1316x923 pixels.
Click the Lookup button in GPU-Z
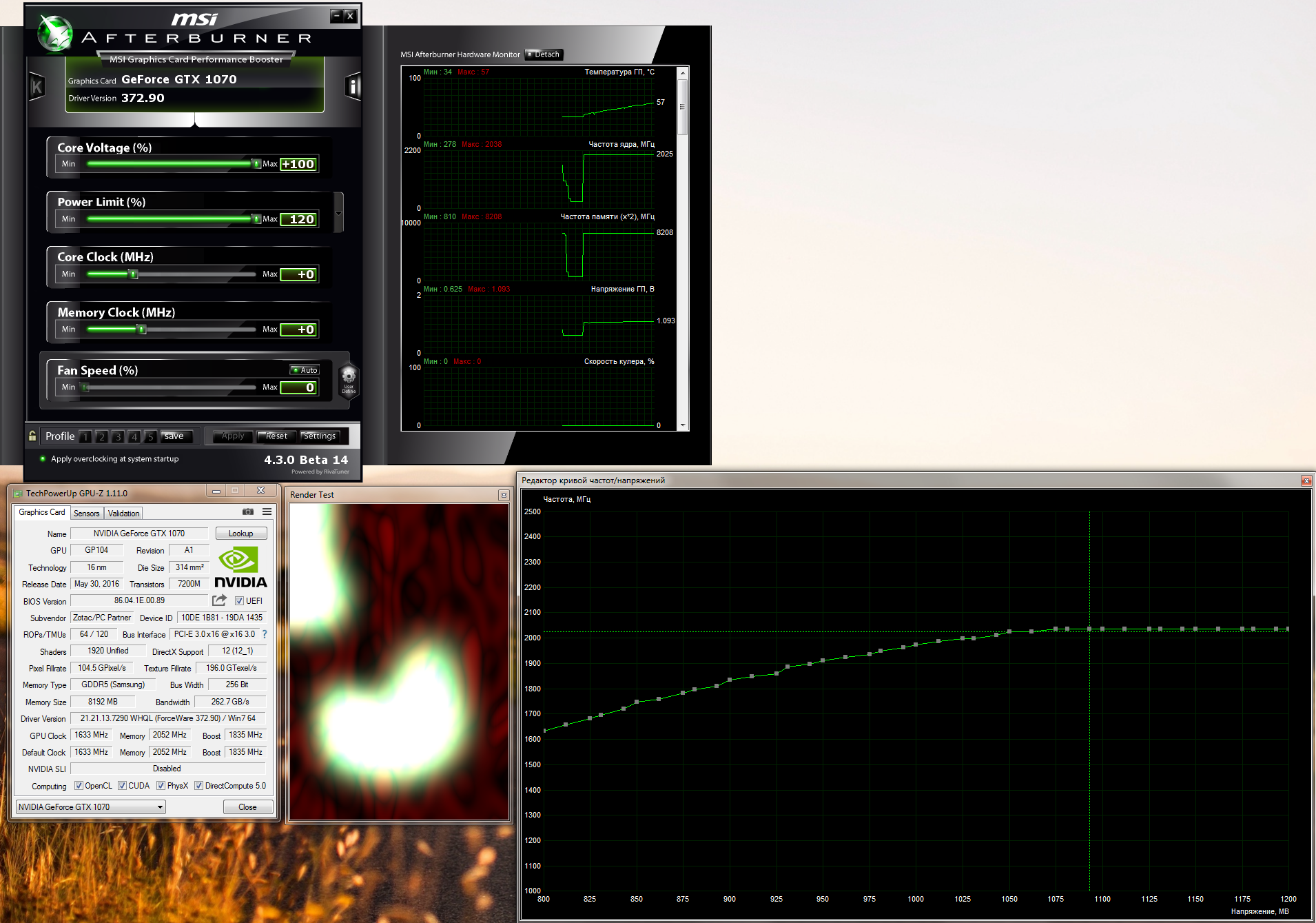pyautogui.click(x=241, y=534)
